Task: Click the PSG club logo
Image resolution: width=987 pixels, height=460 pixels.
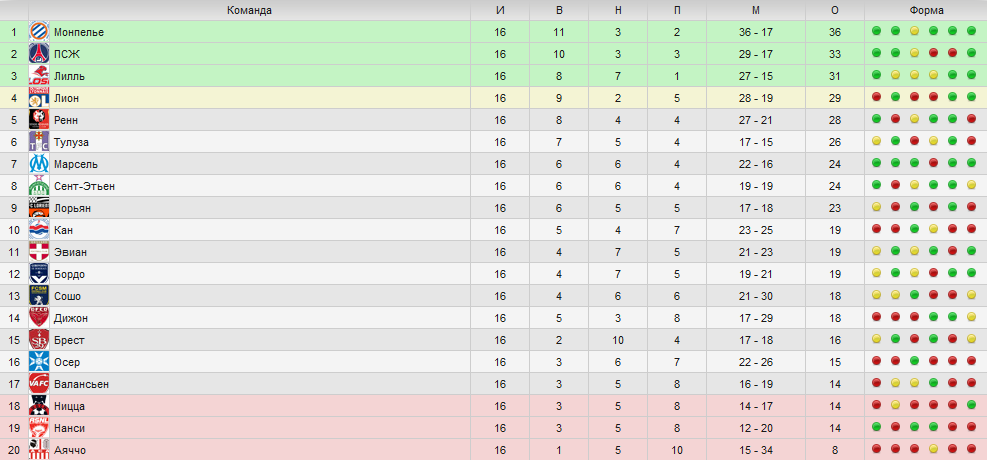Action: tap(39, 54)
